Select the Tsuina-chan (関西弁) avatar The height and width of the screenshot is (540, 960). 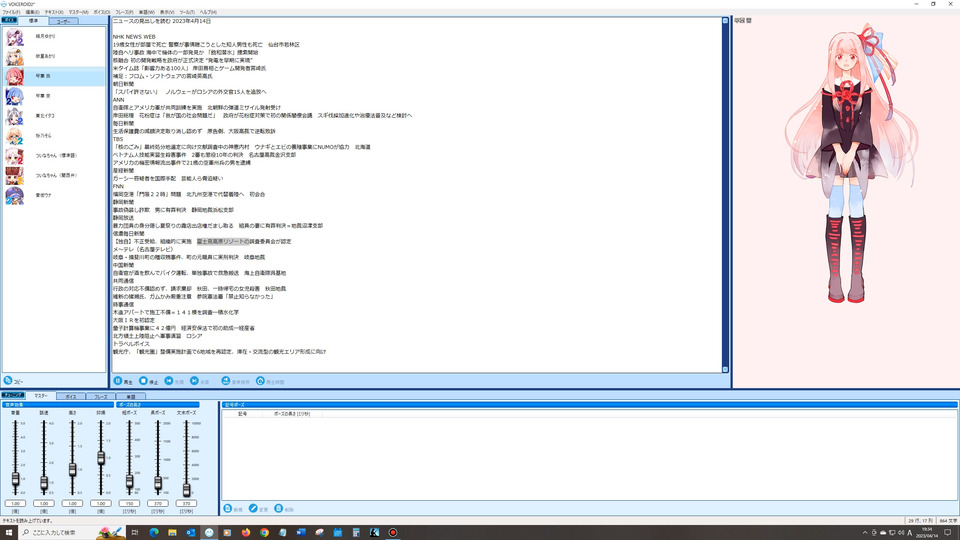(x=15, y=175)
